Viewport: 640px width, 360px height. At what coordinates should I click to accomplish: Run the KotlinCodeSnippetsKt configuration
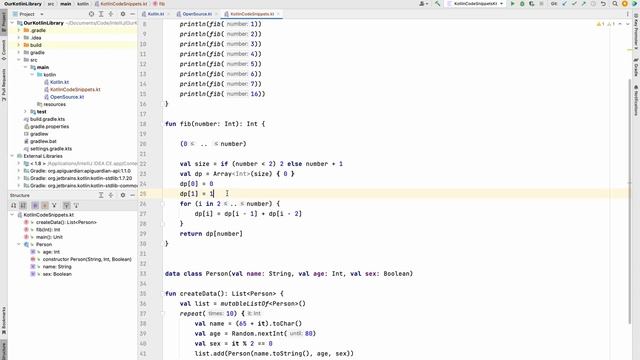(512, 4)
